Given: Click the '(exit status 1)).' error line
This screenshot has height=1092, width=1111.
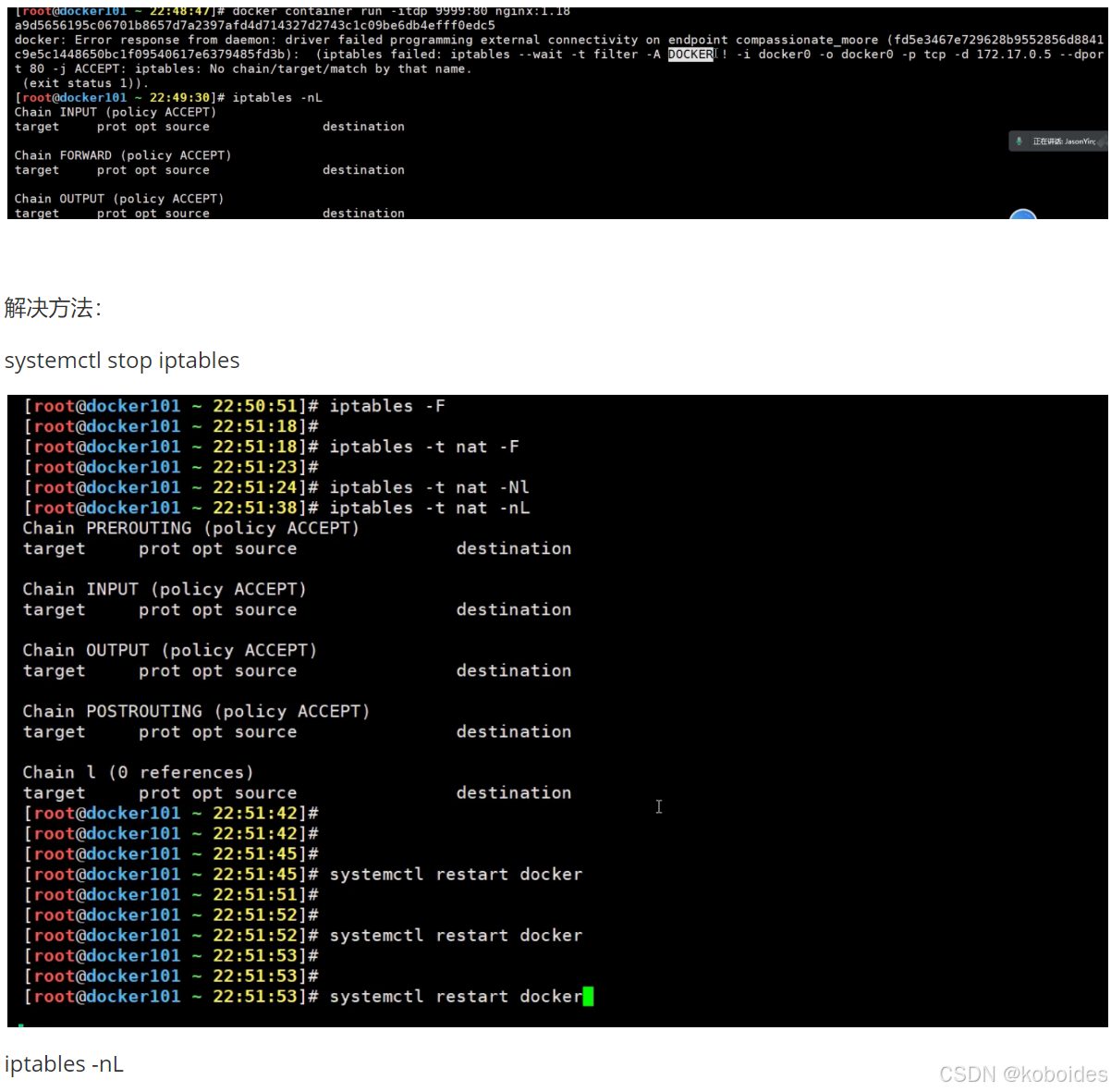Looking at the screenshot, I should coord(85,83).
